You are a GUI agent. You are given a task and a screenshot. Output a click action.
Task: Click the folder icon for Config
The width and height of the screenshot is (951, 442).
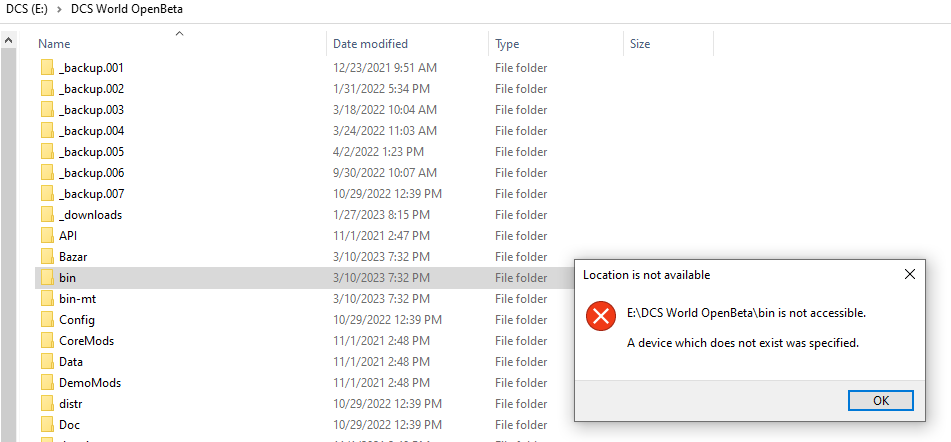tap(48, 320)
